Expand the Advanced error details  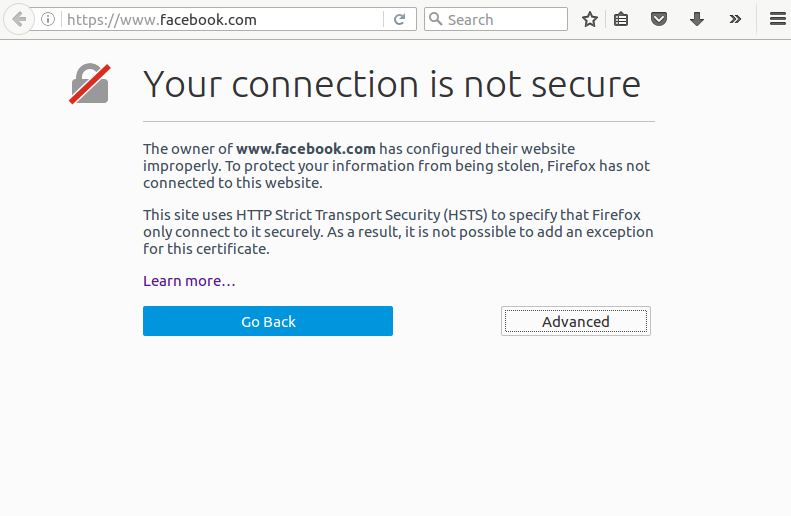575,321
